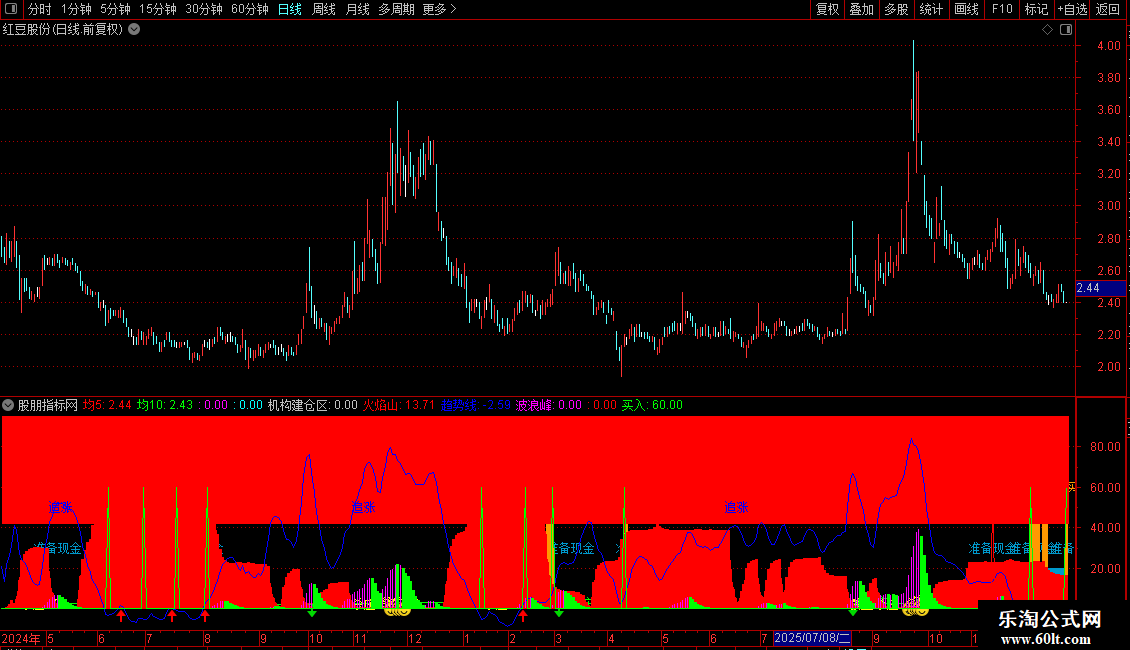Select the 15分钟 period
Screen dimensions: 1130x650
click(158, 9)
